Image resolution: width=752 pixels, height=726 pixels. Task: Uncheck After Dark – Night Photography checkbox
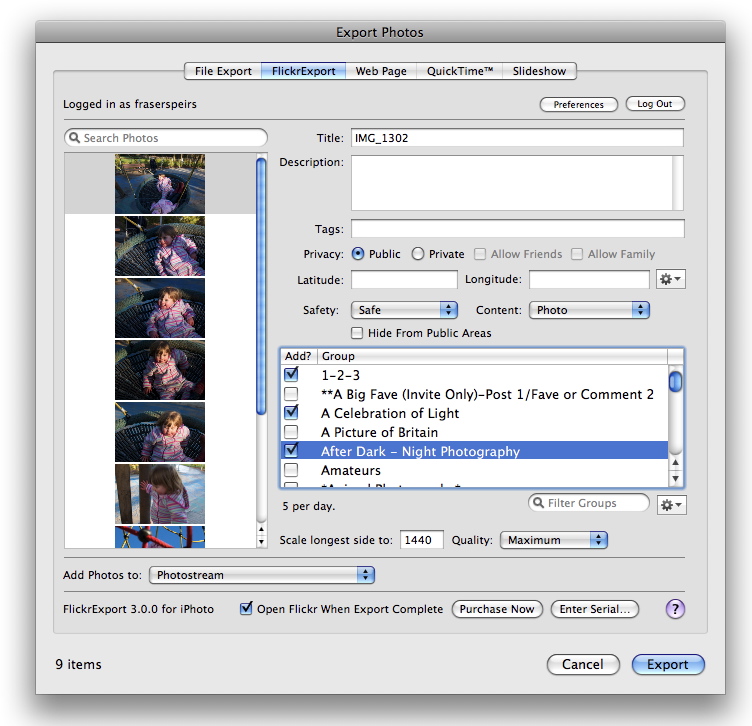coord(291,450)
